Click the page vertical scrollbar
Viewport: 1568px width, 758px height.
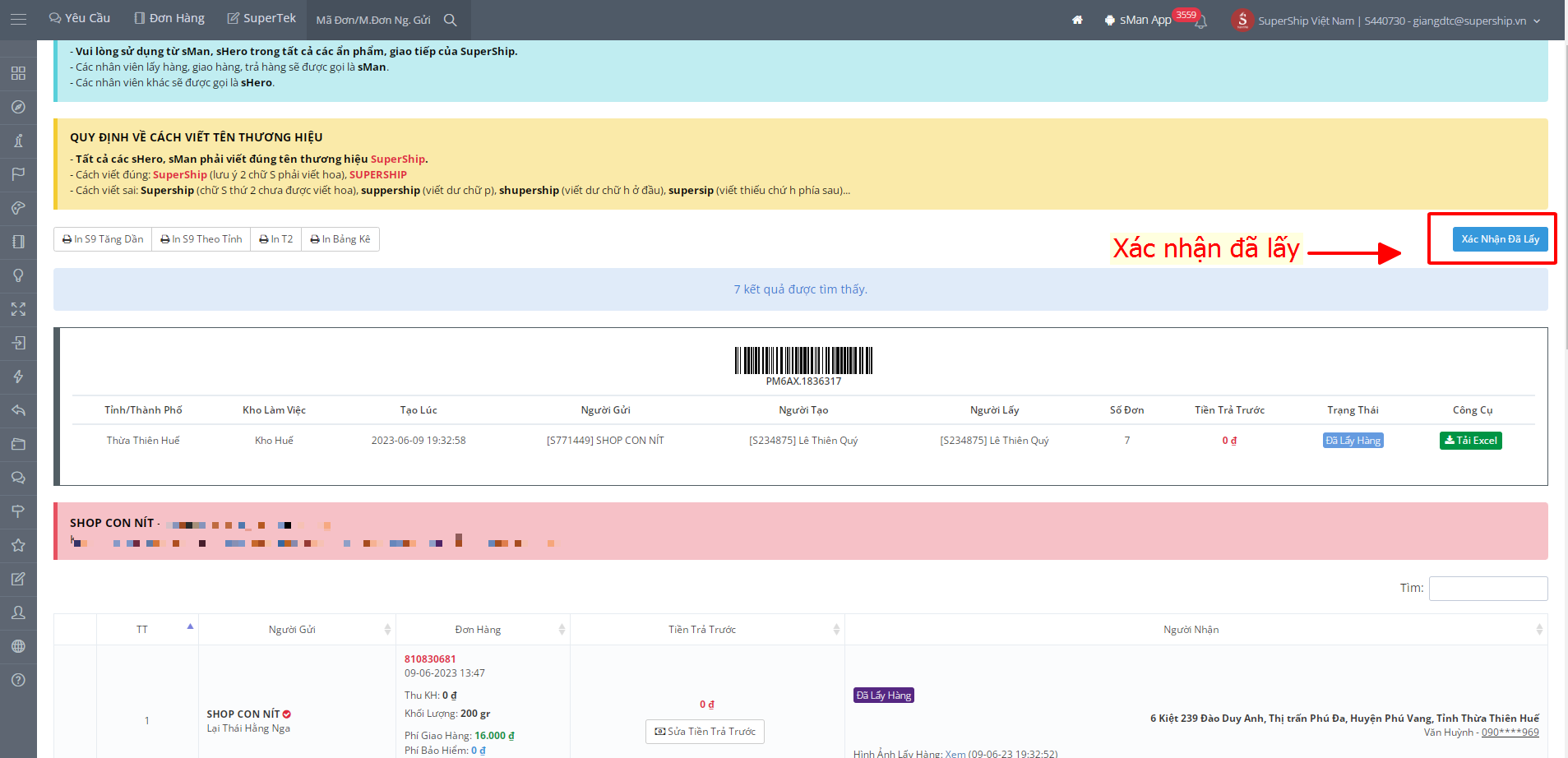1565,197
